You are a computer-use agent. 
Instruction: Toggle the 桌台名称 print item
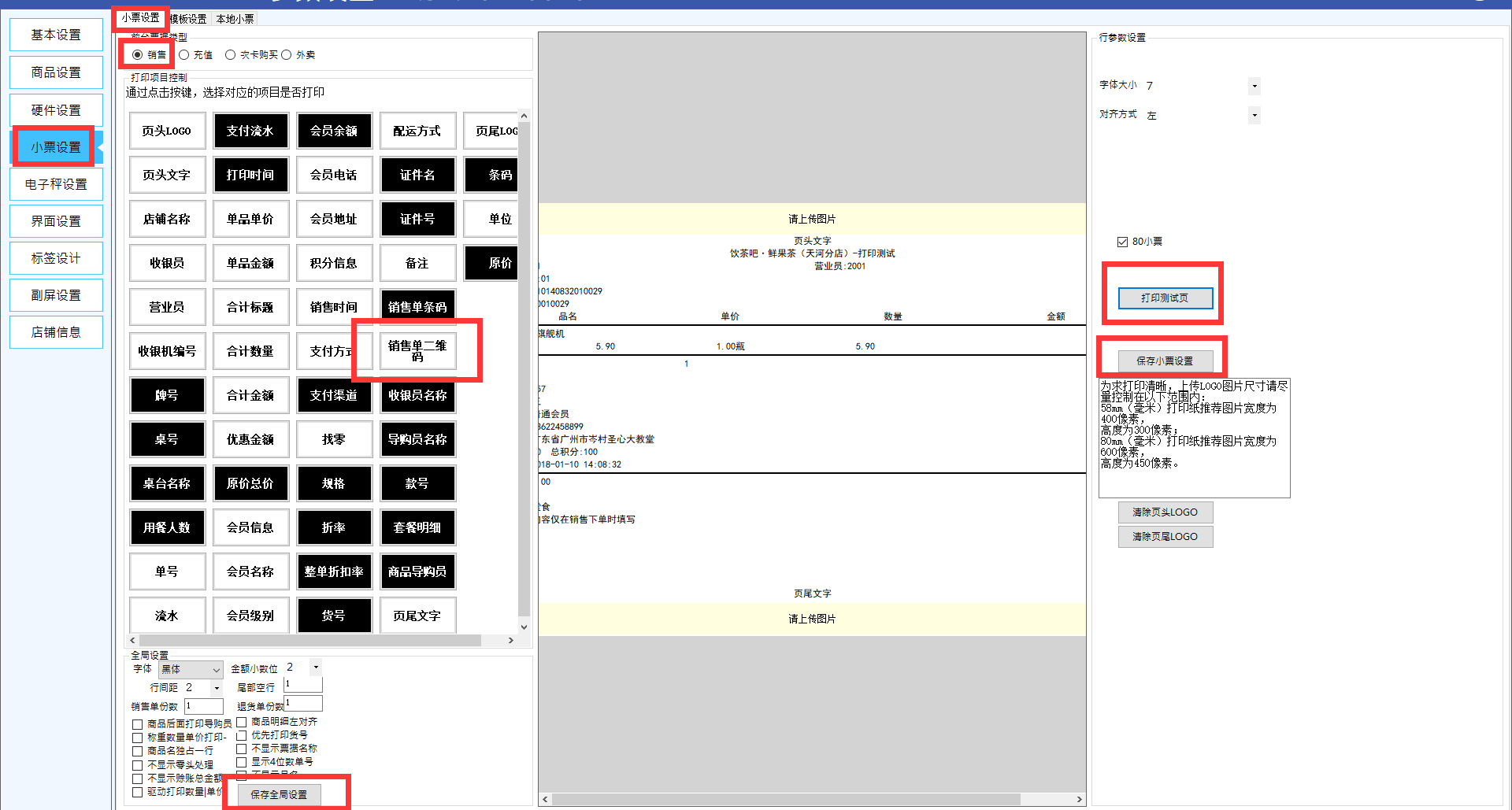(167, 483)
